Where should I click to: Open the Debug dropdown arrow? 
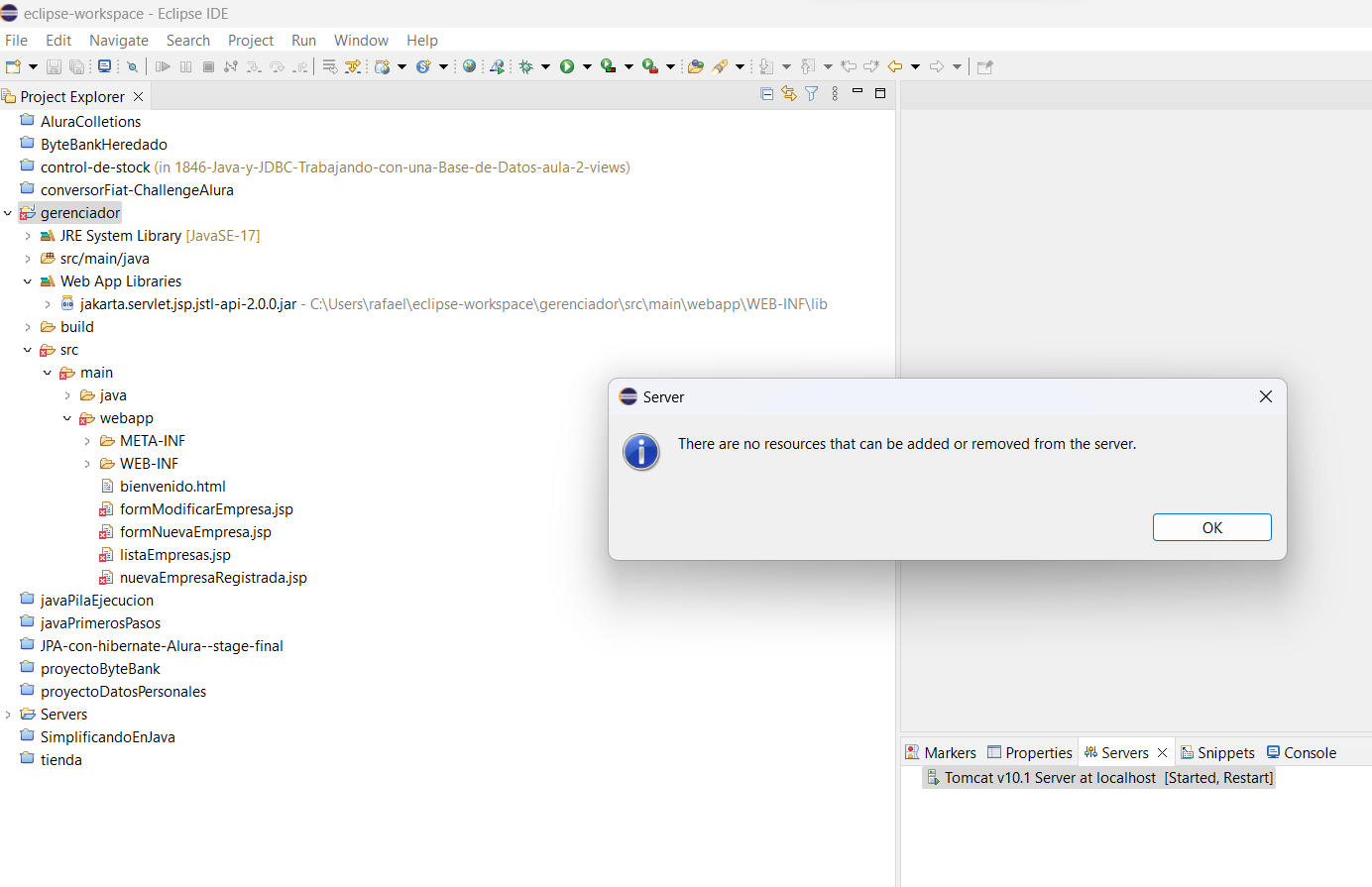tap(545, 66)
